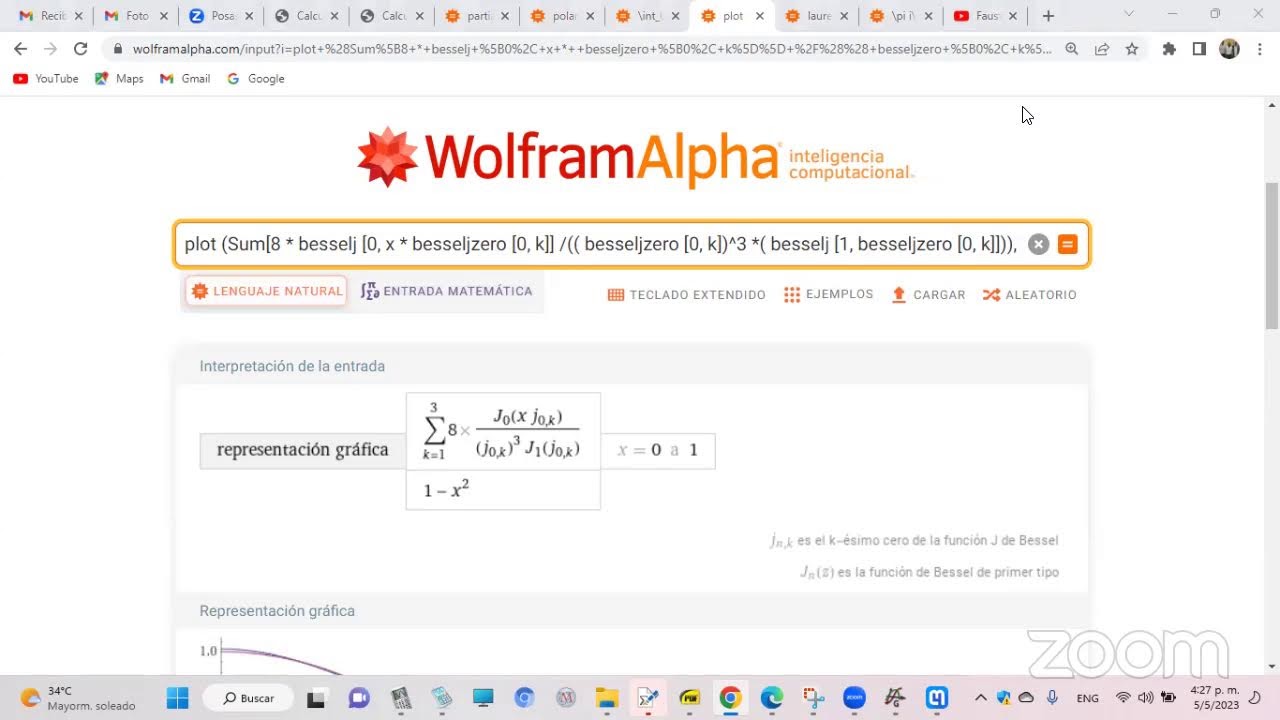Click inside the WolframAlpha query field
The width and height of the screenshot is (1280, 720).
click(x=600, y=244)
